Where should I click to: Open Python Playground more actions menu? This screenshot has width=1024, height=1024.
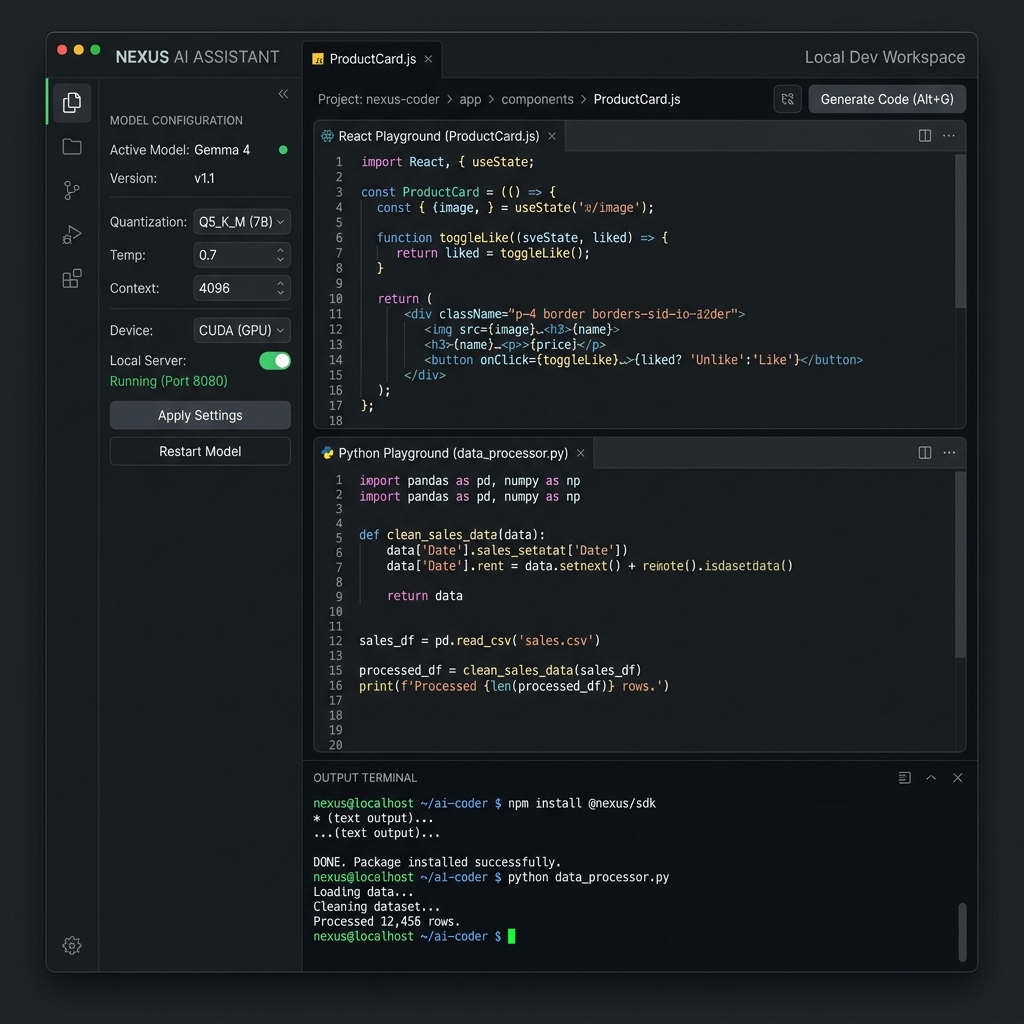949,453
